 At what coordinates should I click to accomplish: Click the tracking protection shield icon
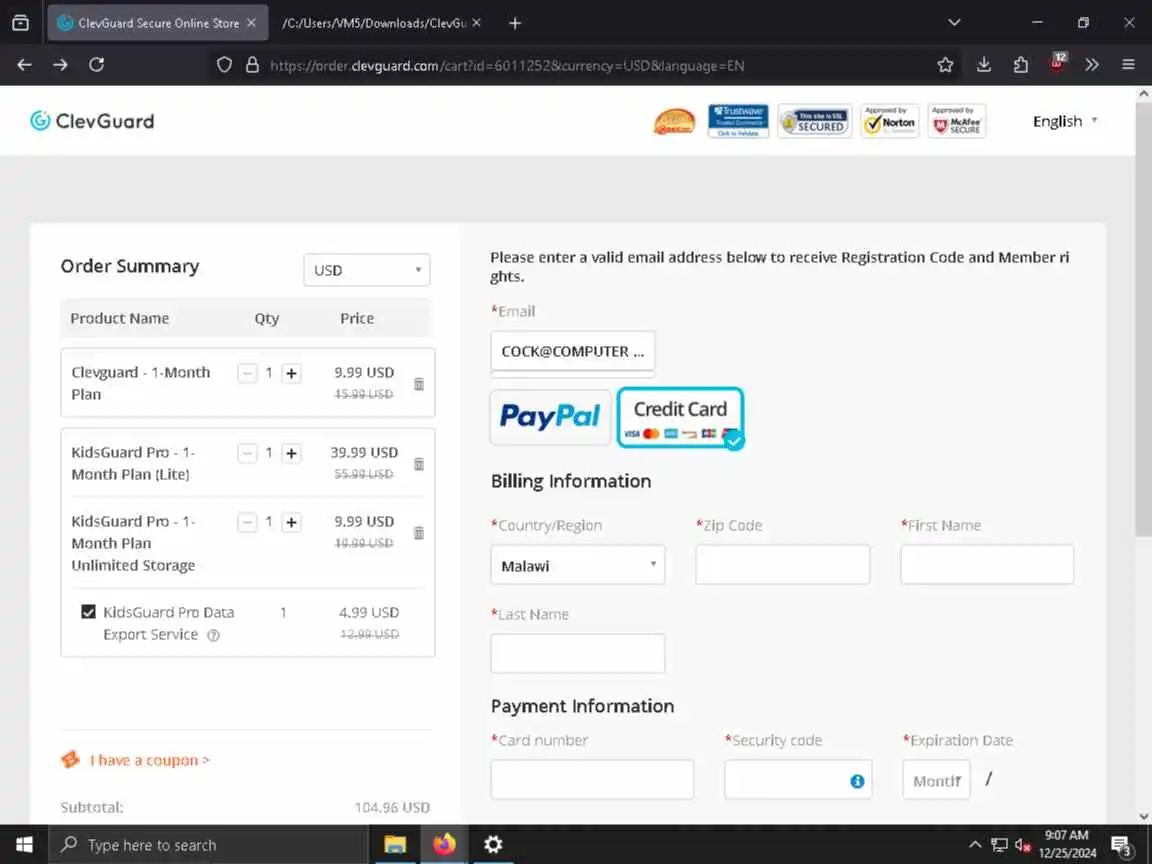click(x=224, y=65)
